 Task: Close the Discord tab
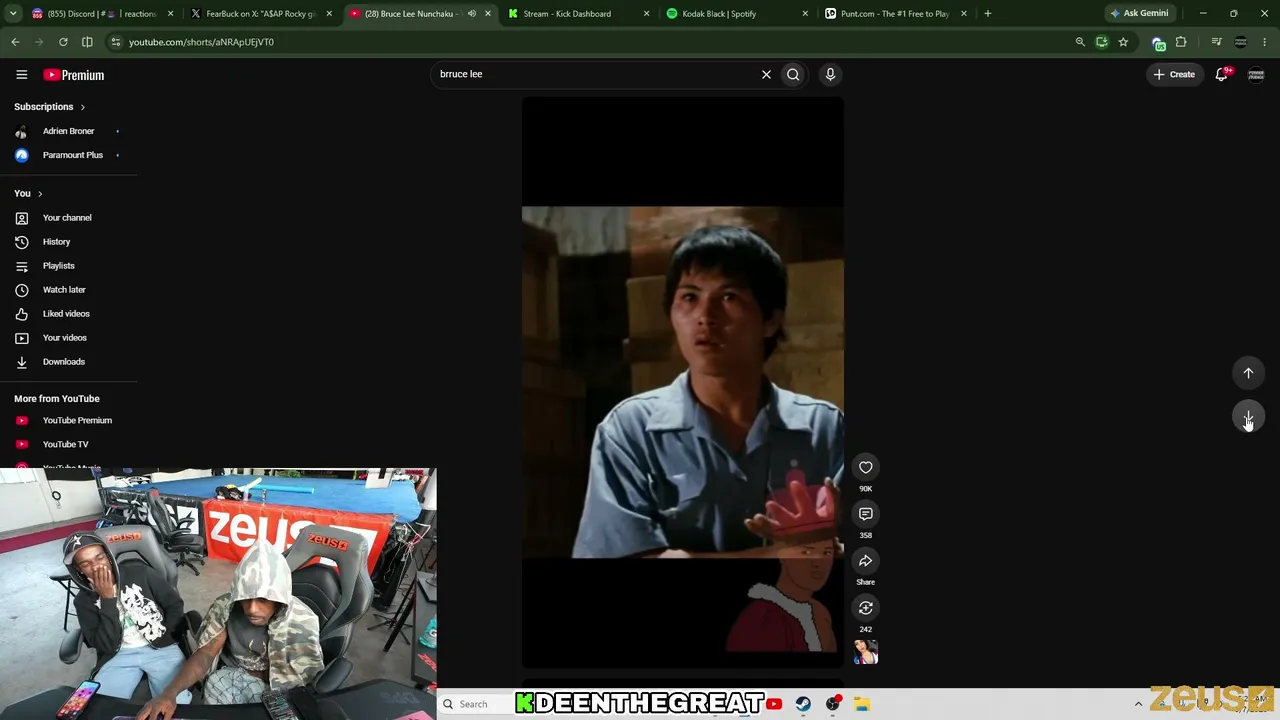click(x=171, y=14)
